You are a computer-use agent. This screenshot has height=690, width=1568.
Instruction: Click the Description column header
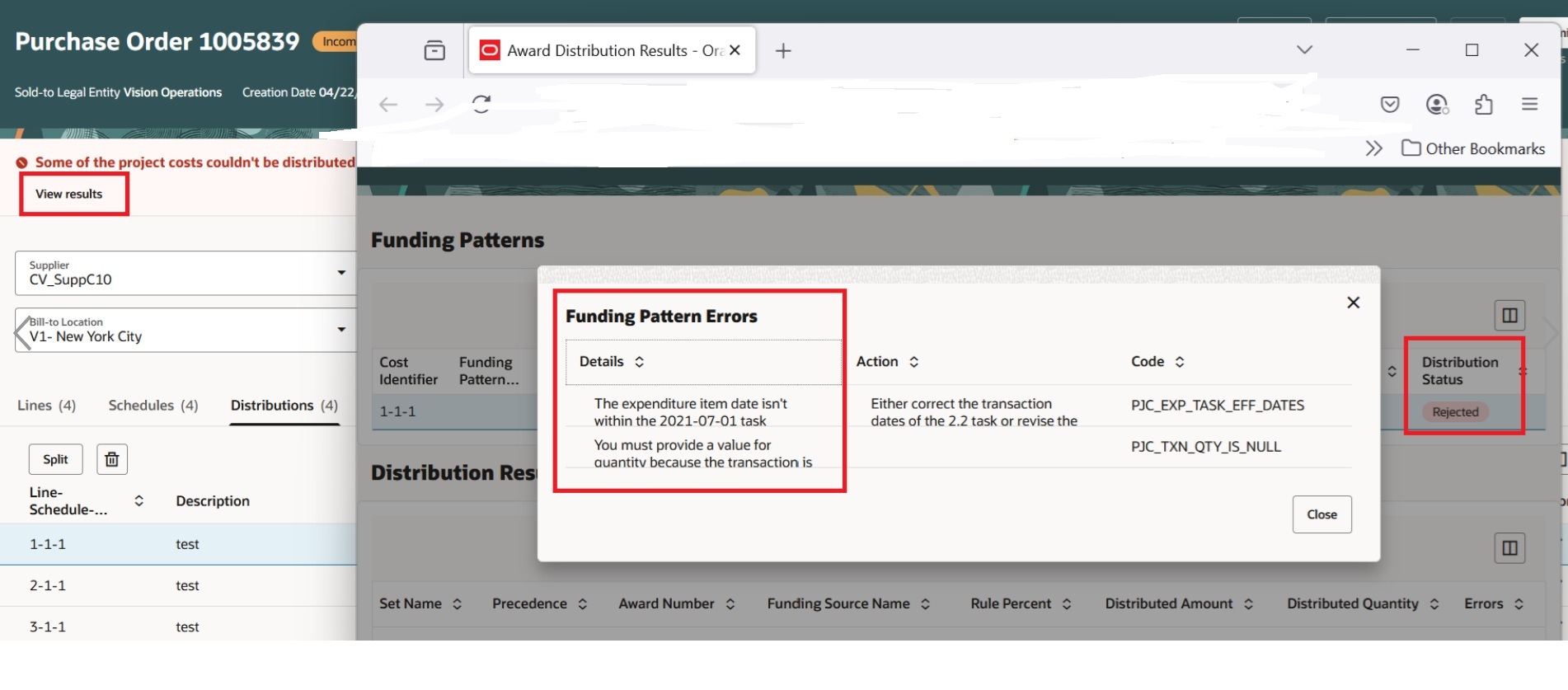pyautogui.click(x=213, y=501)
